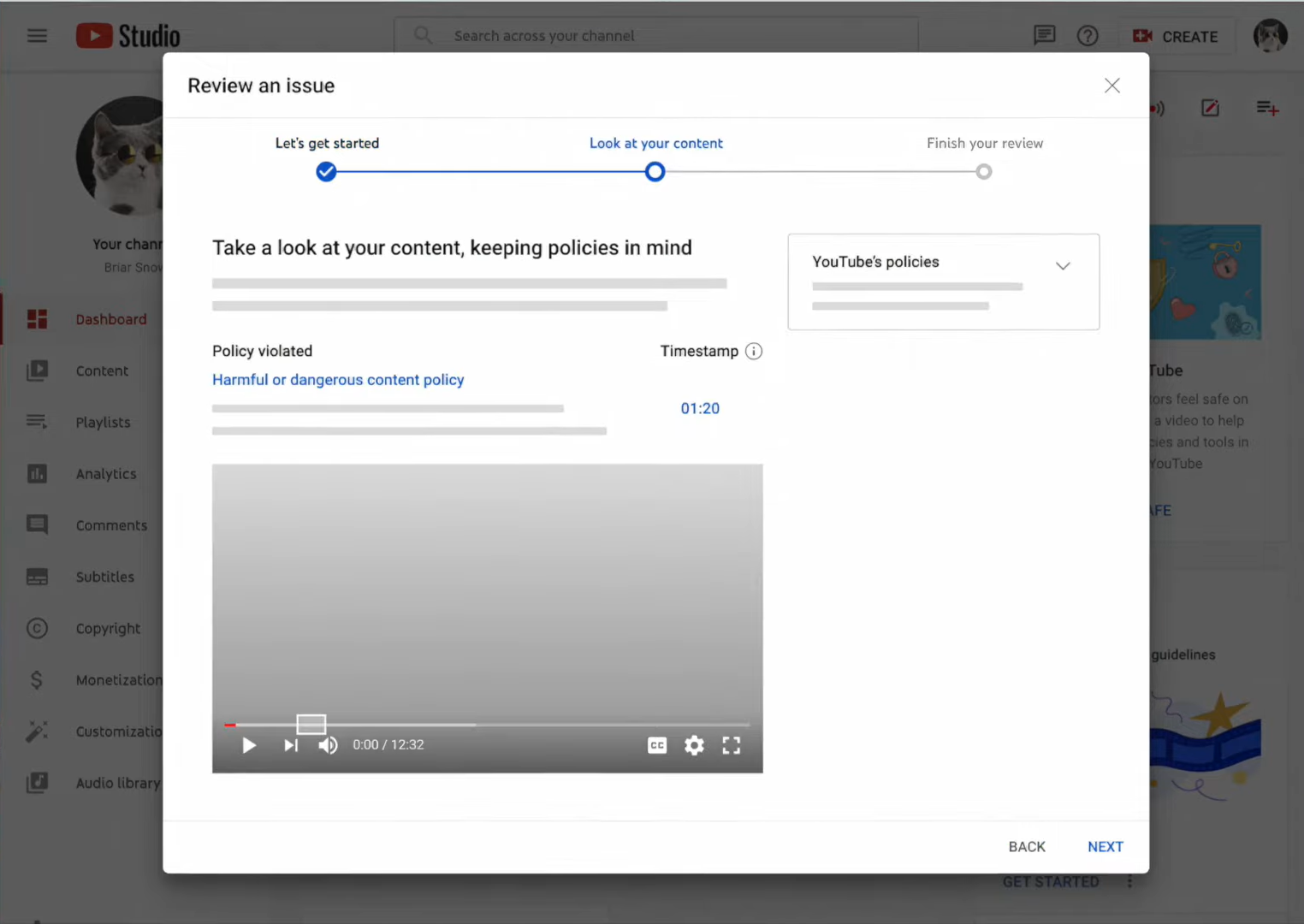The width and height of the screenshot is (1304, 924).
Task: Click the add-to-playlist icon at top right
Action: click(x=1267, y=108)
